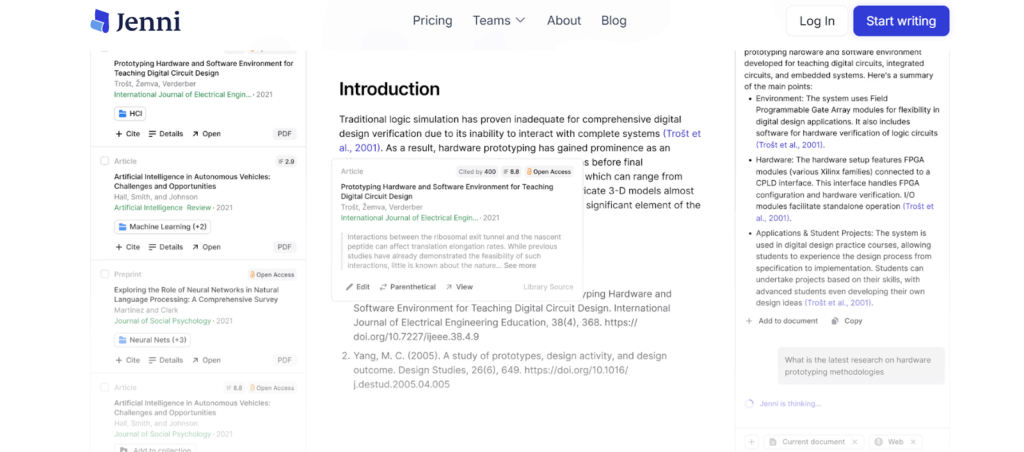Click Add to document under summary

pyautogui.click(x=782, y=321)
